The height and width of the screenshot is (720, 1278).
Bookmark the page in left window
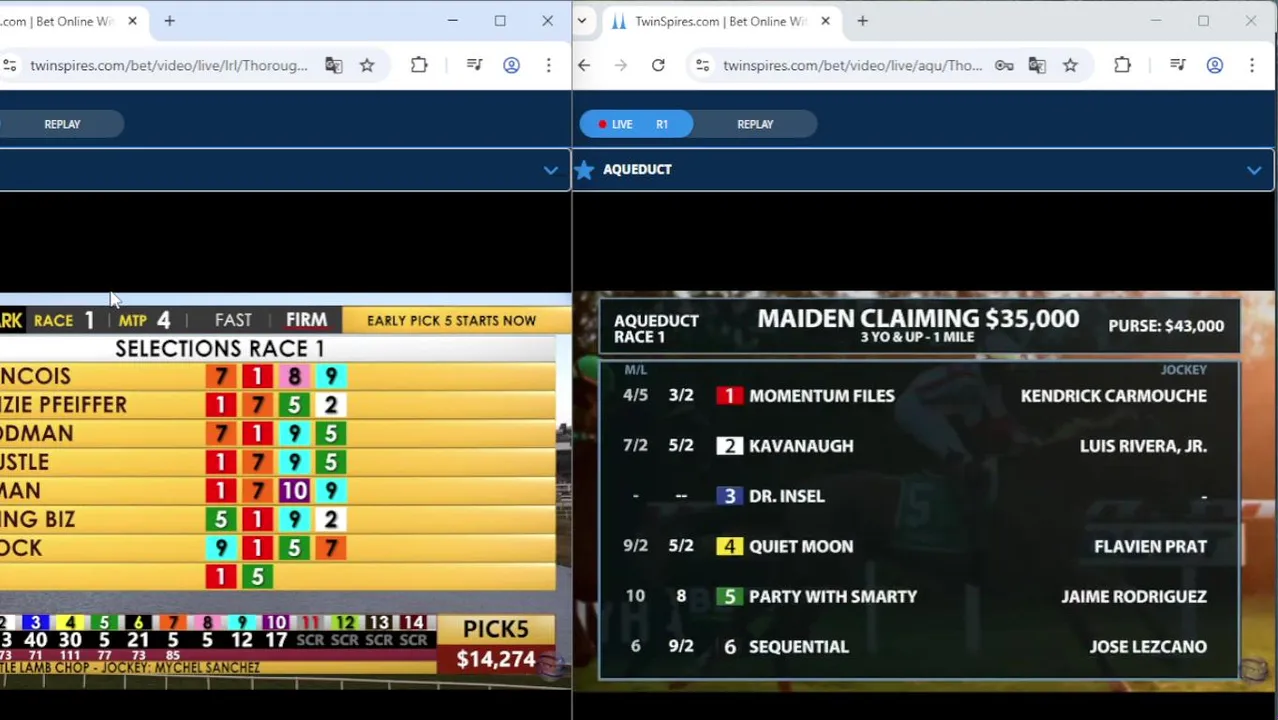click(367, 65)
